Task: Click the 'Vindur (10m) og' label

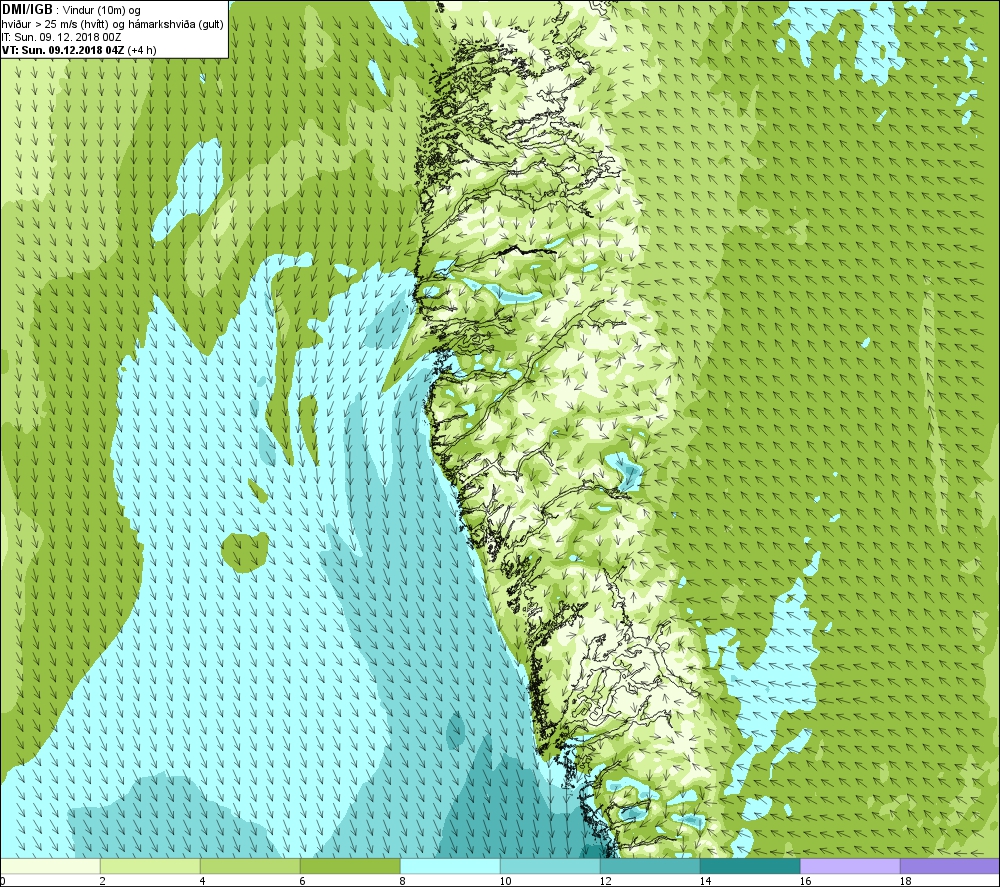Action: pos(102,11)
